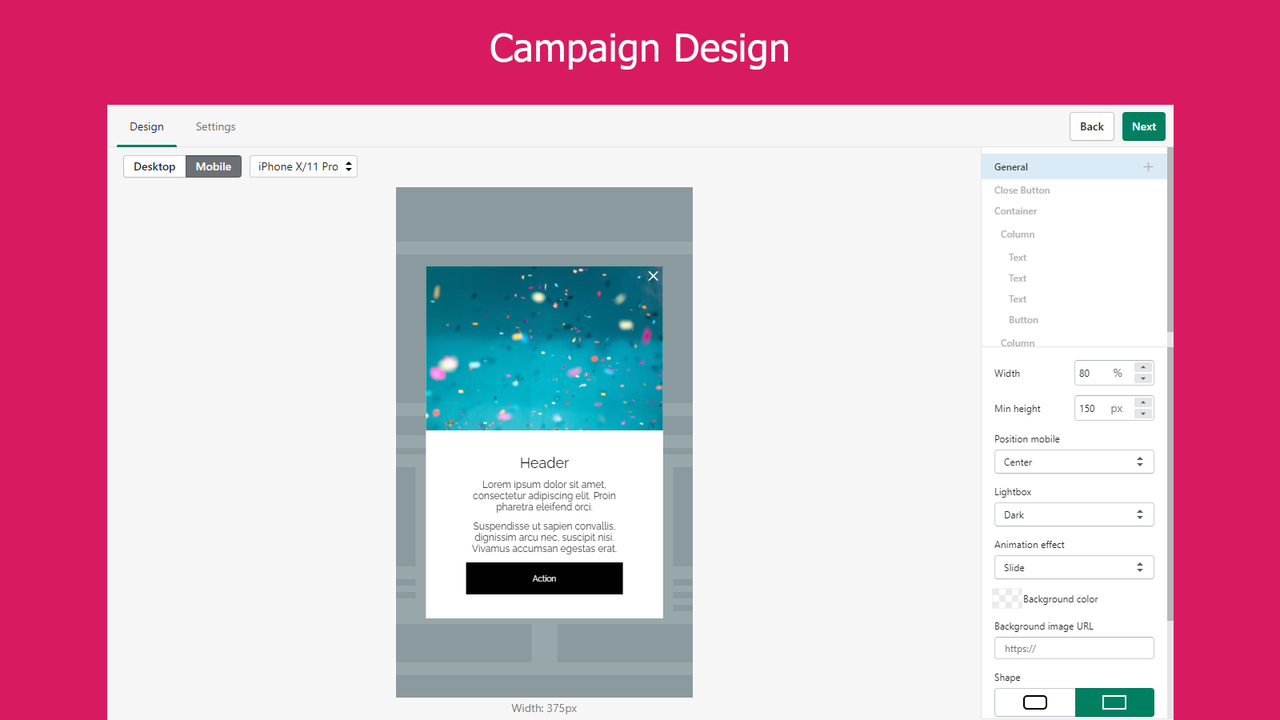The width and height of the screenshot is (1280, 720).
Task: Switch to the Settings tab
Action: (215, 126)
